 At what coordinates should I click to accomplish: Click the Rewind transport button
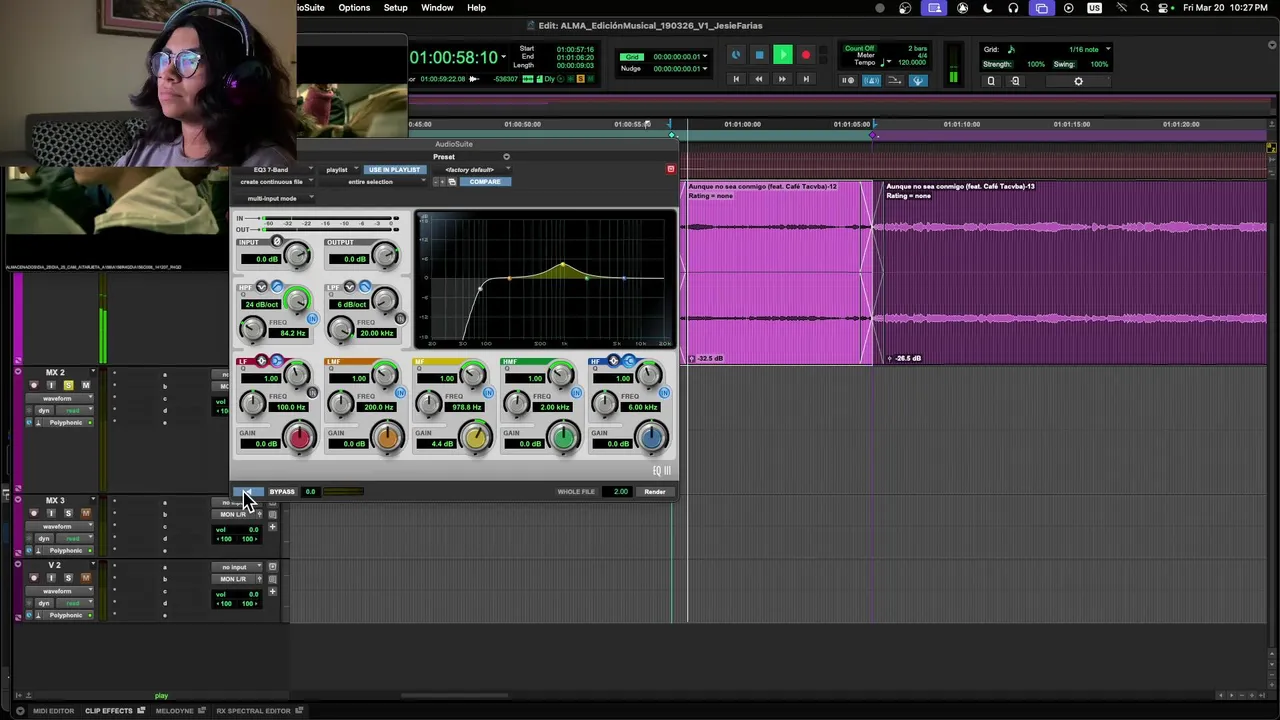pyautogui.click(x=759, y=79)
